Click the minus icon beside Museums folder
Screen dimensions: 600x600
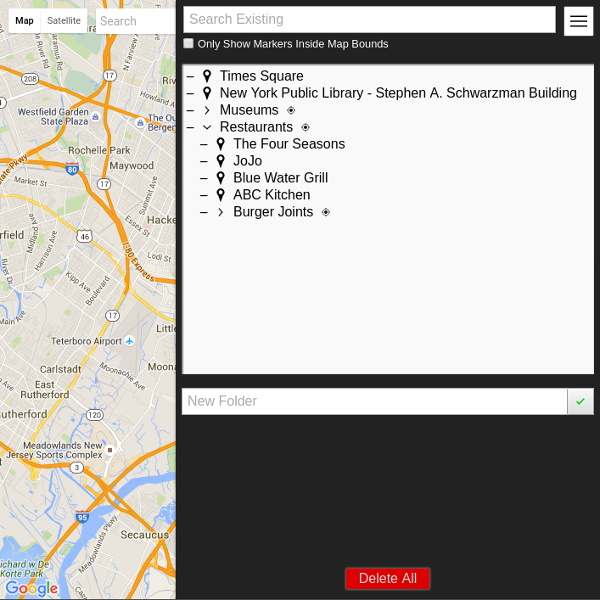tap(190, 111)
